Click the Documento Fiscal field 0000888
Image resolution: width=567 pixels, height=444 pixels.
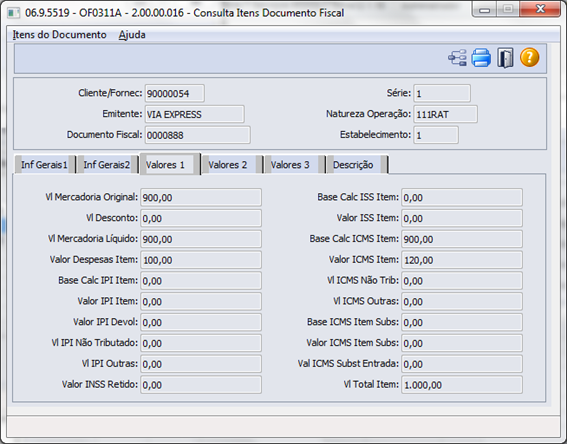point(197,135)
